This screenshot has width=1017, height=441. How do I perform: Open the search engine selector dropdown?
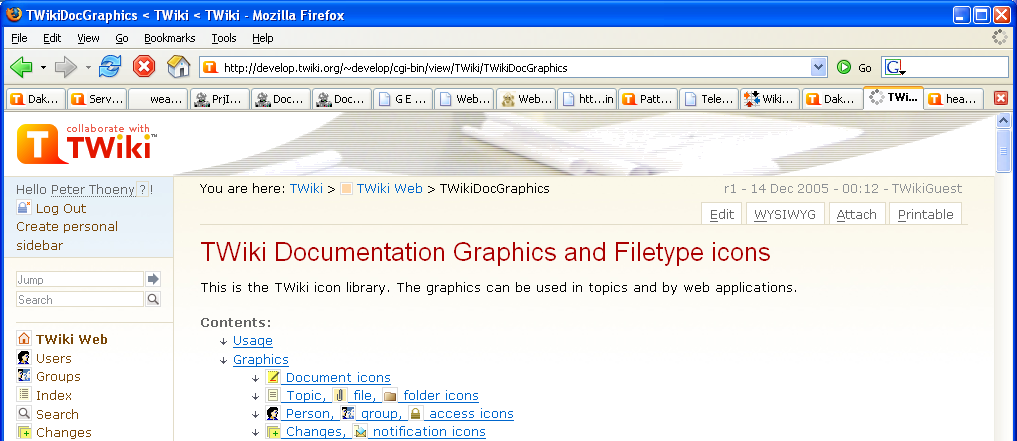coord(896,68)
